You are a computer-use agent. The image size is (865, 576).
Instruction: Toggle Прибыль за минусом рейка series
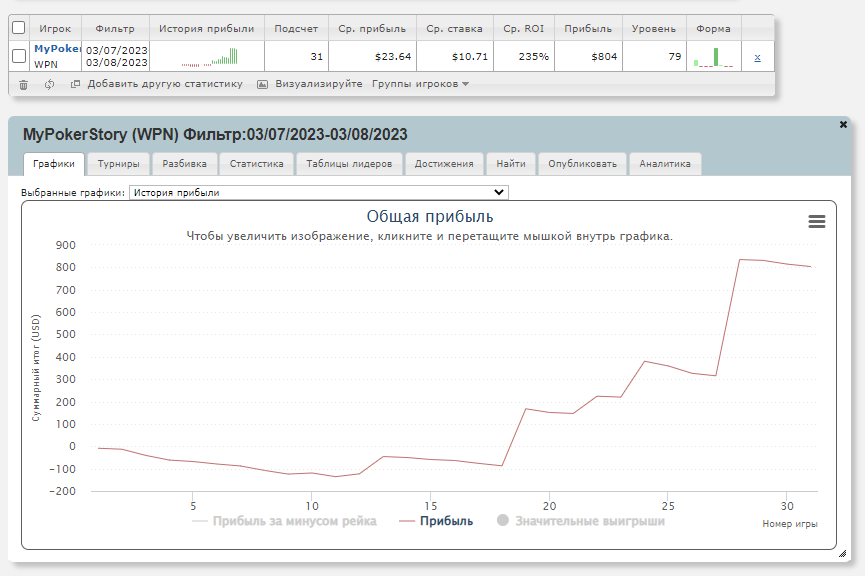[284, 521]
